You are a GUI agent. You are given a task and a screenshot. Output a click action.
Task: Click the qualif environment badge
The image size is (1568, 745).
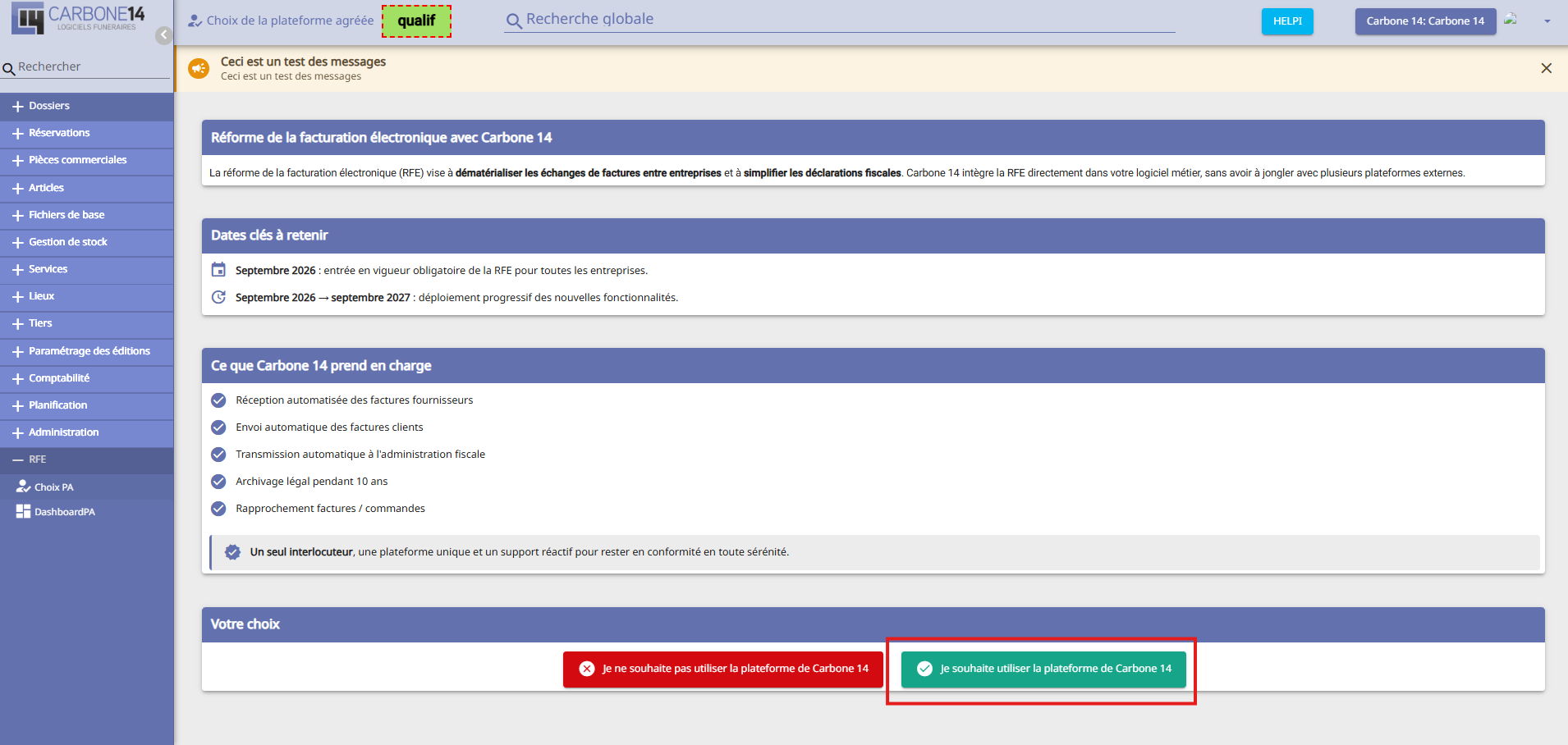click(x=416, y=21)
